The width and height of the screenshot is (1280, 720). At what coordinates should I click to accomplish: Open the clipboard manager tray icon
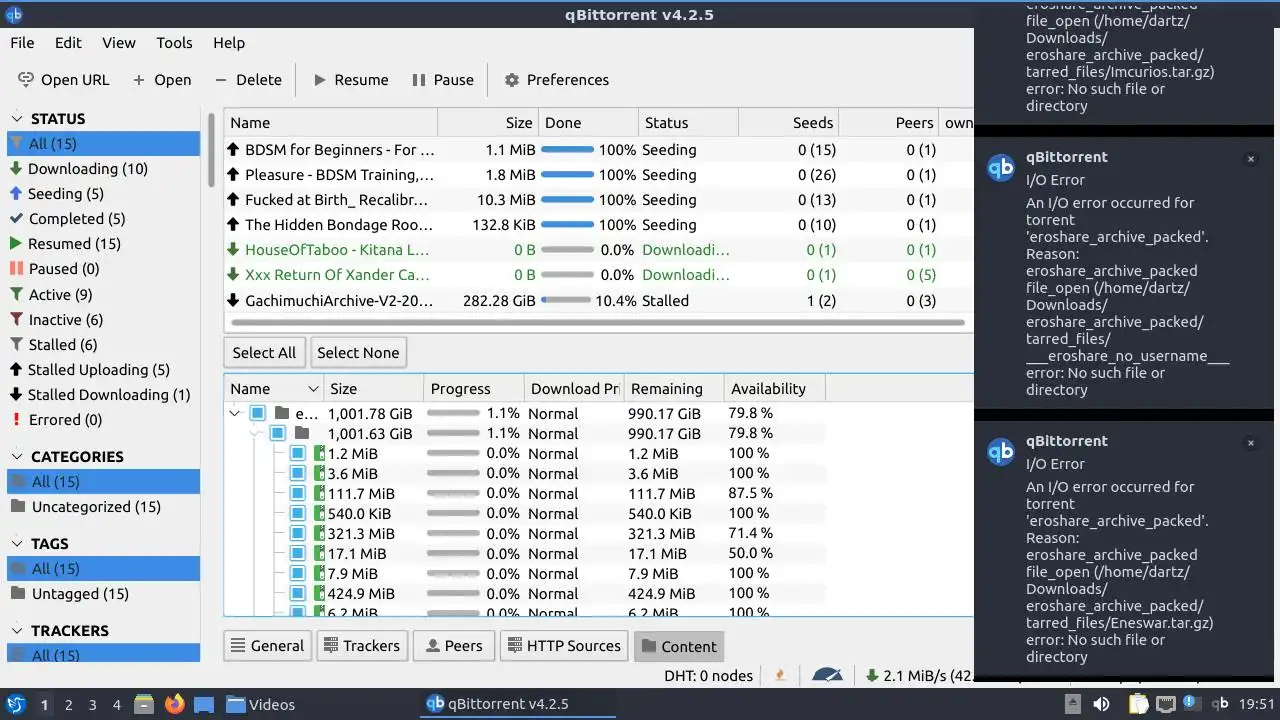(x=1138, y=704)
